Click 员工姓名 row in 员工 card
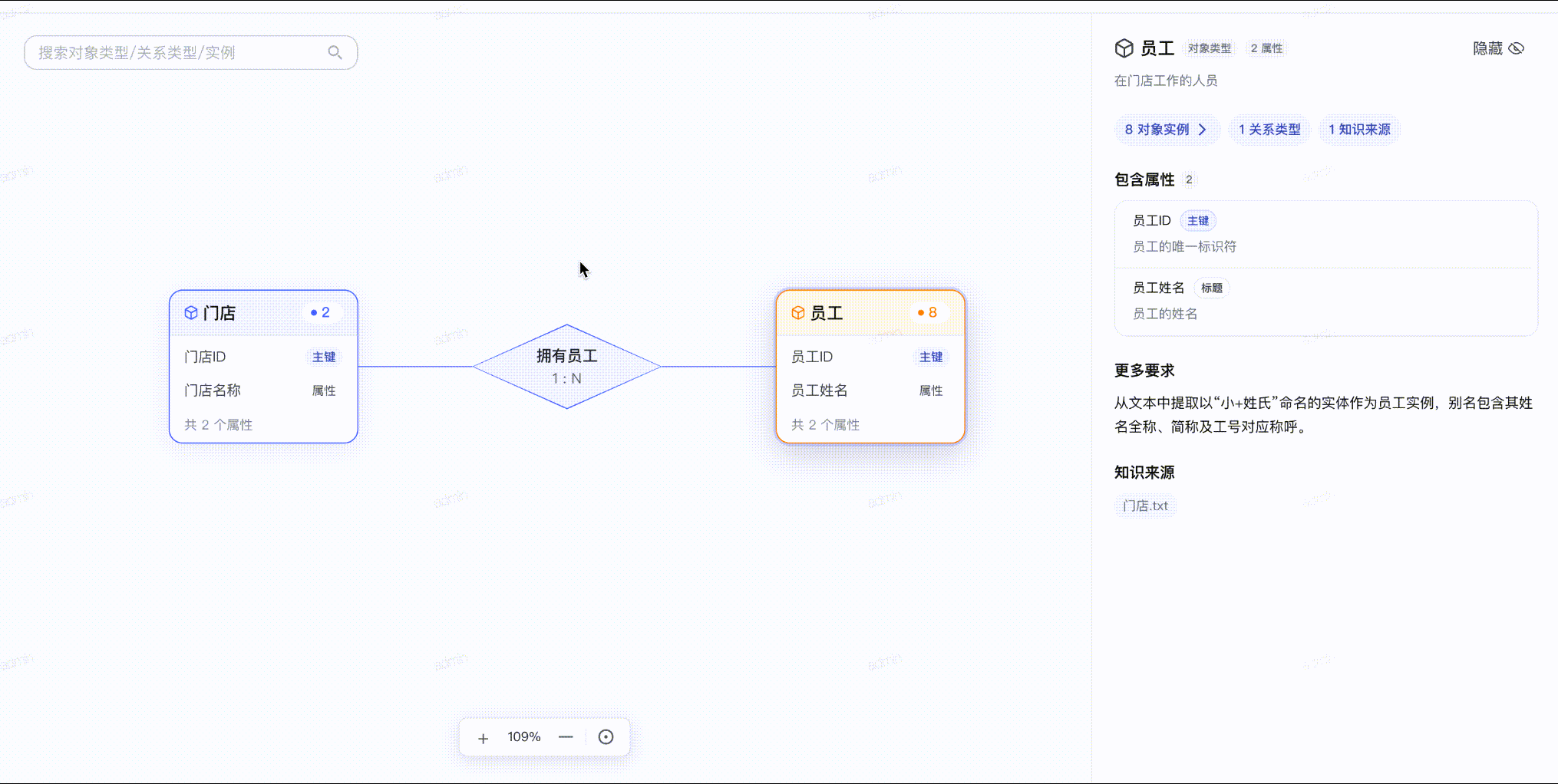The height and width of the screenshot is (784, 1558). point(870,390)
